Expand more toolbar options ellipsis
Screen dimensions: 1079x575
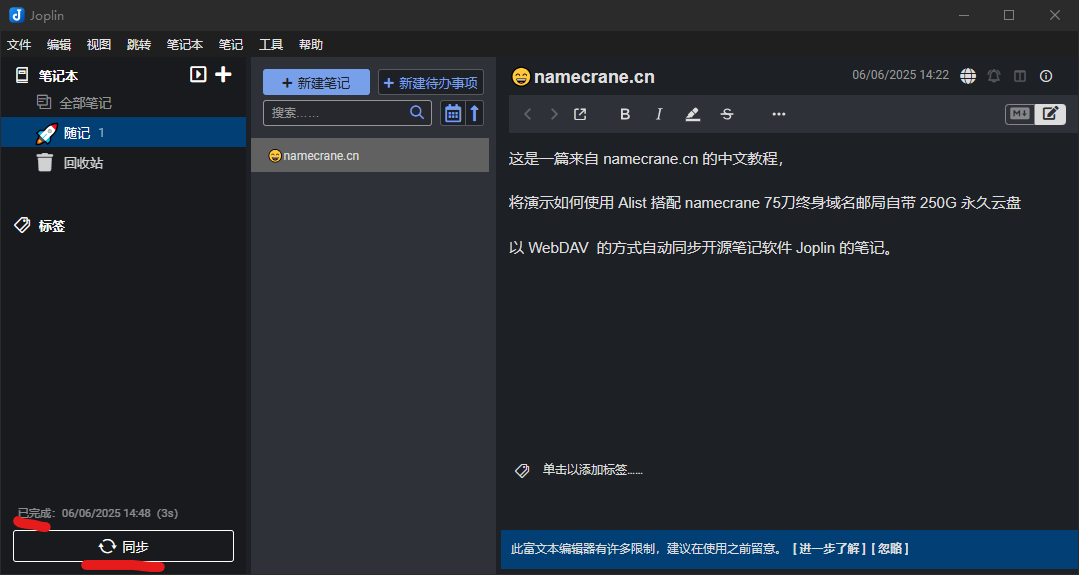coord(779,114)
